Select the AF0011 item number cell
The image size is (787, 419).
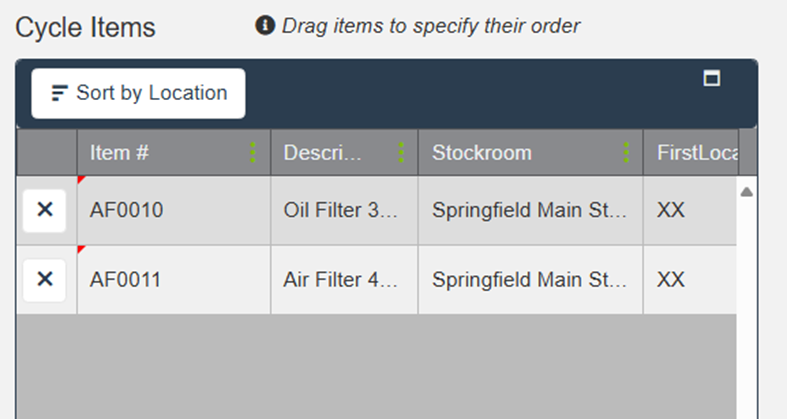click(127, 280)
